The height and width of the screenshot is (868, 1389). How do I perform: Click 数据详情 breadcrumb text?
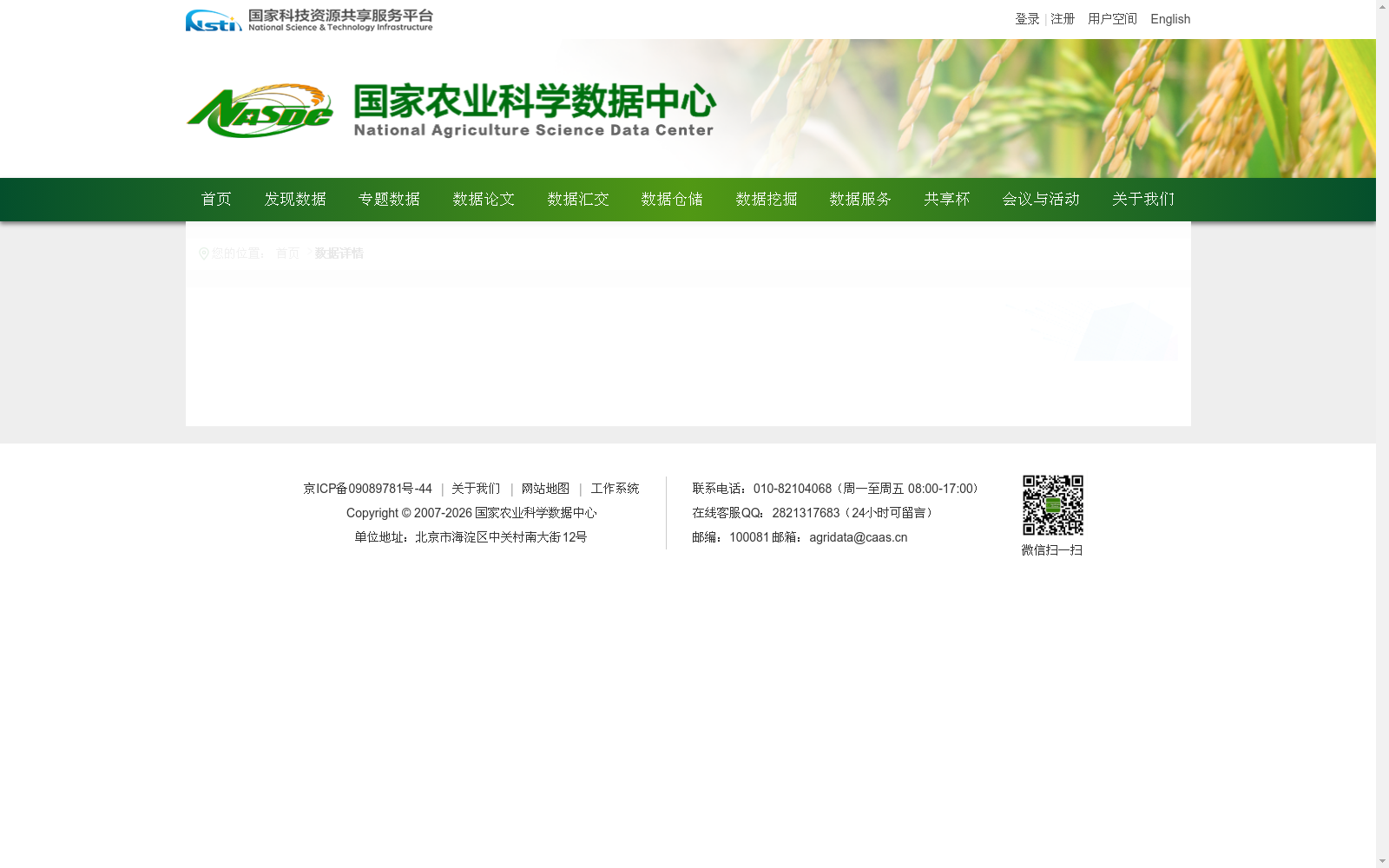pos(339,253)
